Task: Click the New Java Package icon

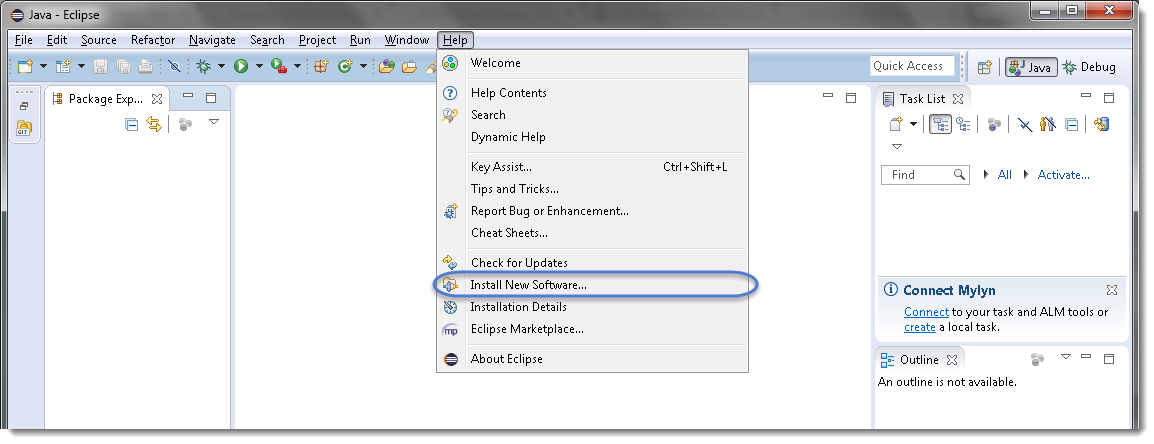Action: pyautogui.click(x=321, y=66)
